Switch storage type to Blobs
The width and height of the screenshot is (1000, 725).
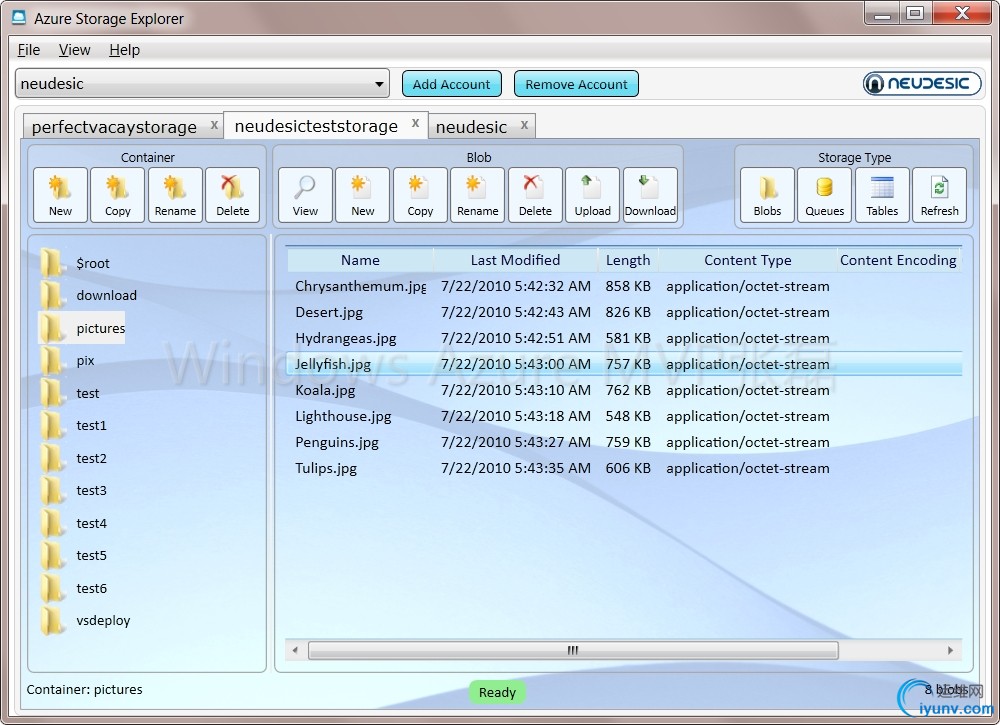[x=767, y=195]
